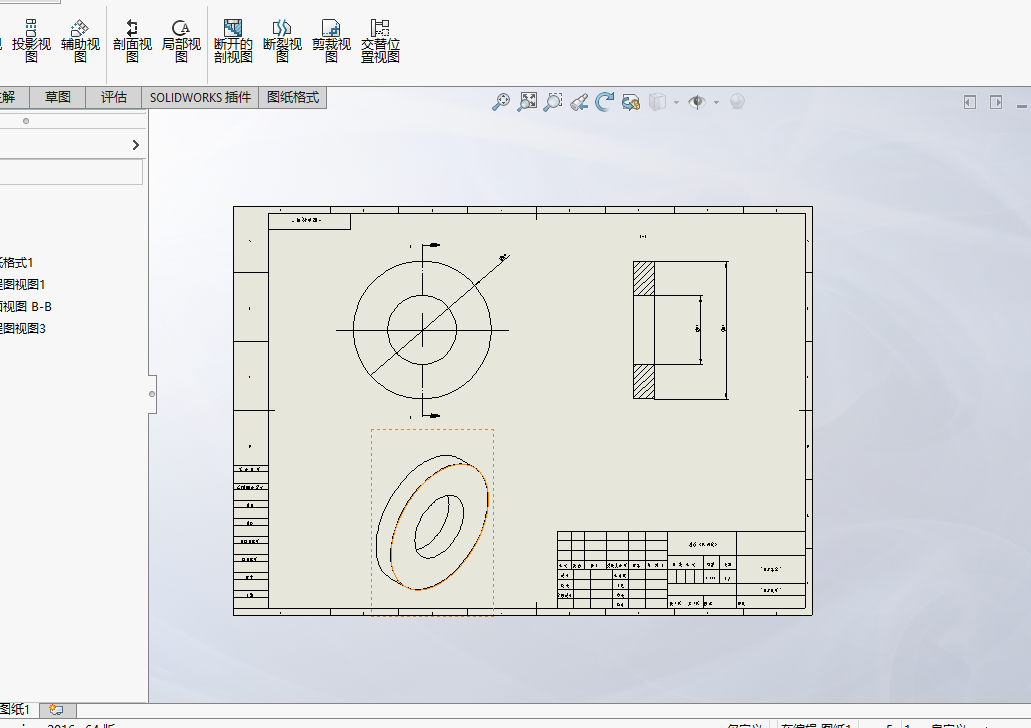This screenshot has width=1031, height=728.
Task: Click the Rotate View blue arrow icon
Action: [x=604, y=102]
